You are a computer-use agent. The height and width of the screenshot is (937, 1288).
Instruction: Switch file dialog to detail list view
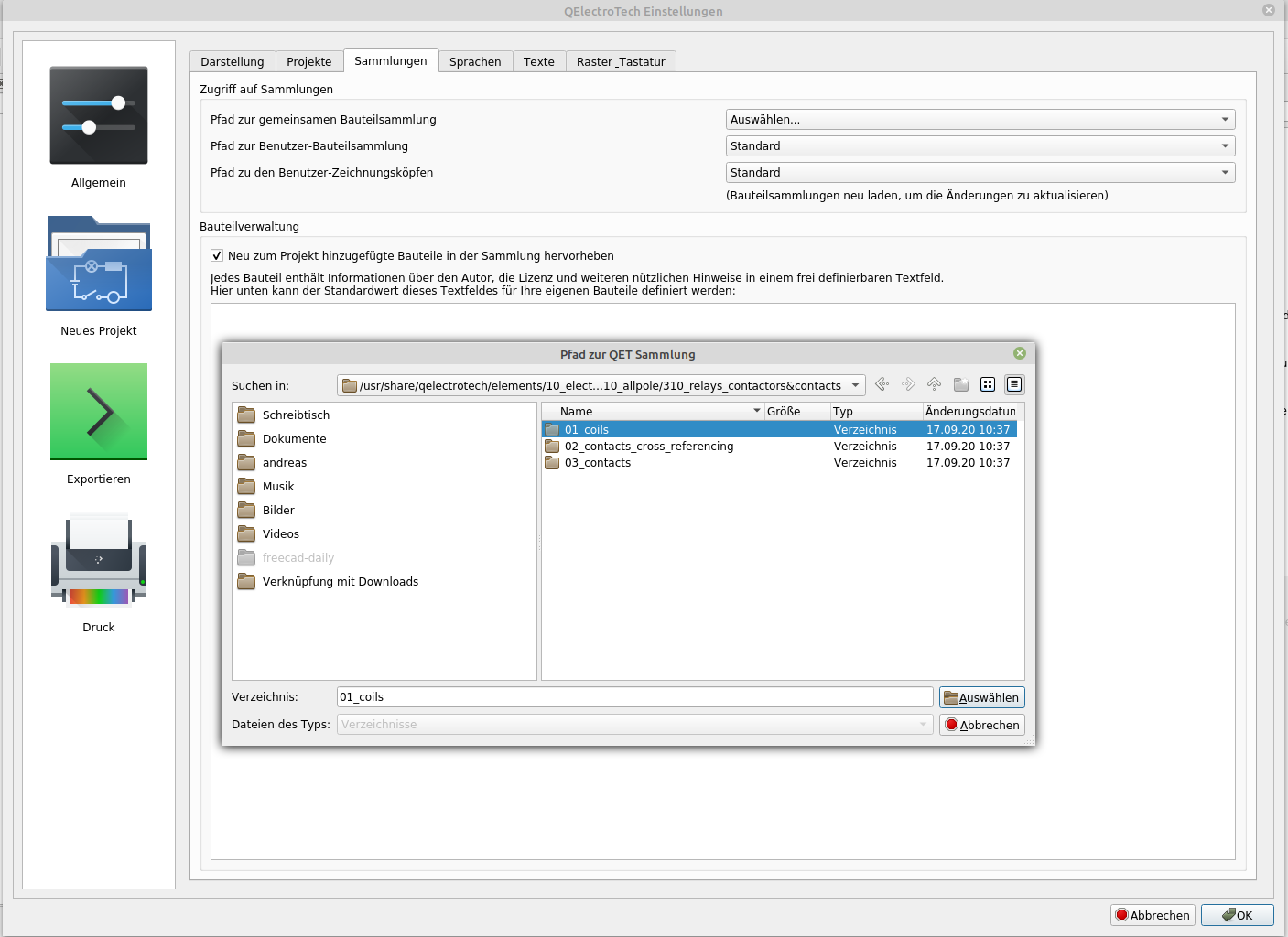[x=1013, y=384]
